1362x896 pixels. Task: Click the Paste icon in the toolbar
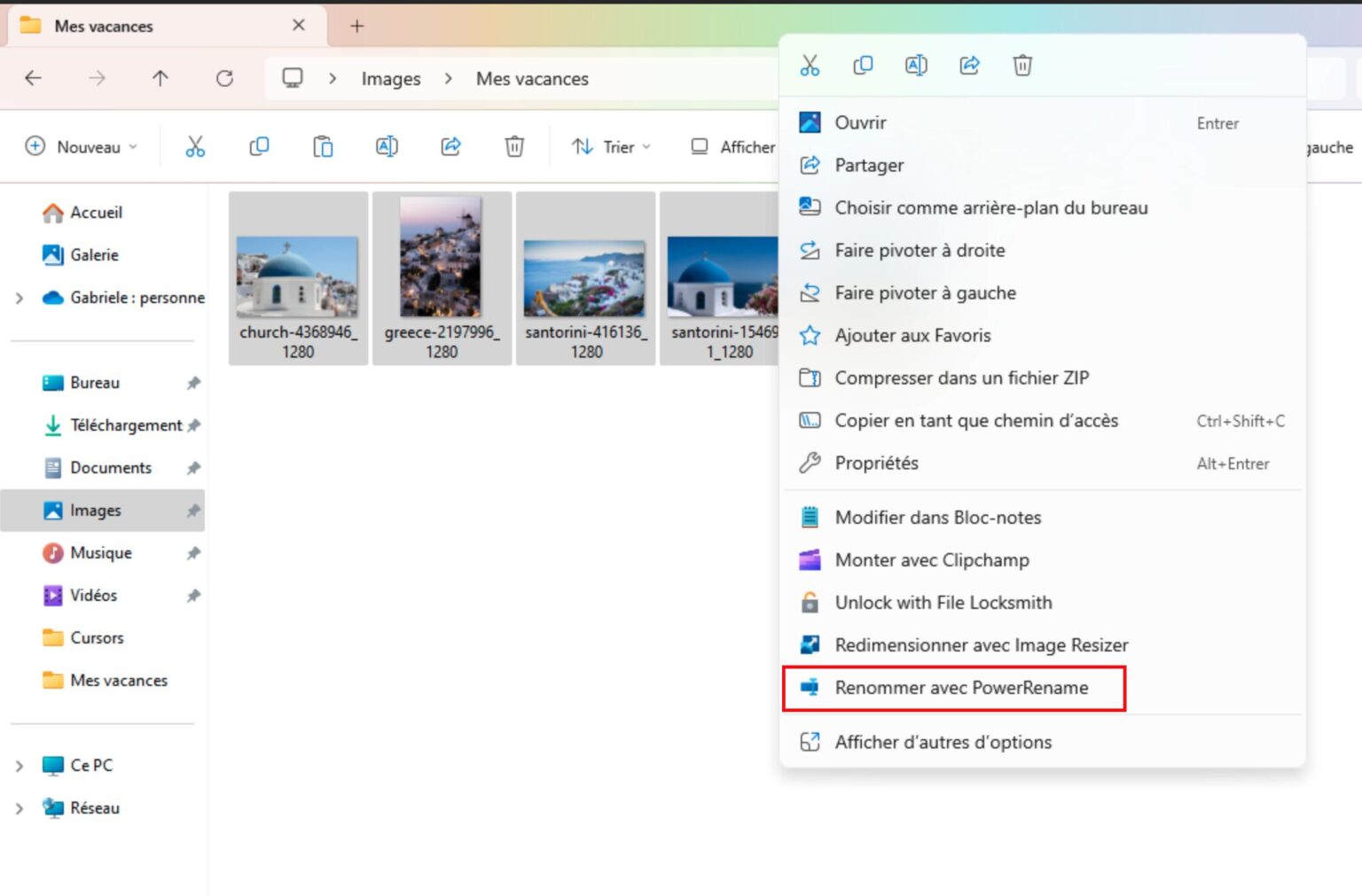tap(323, 146)
